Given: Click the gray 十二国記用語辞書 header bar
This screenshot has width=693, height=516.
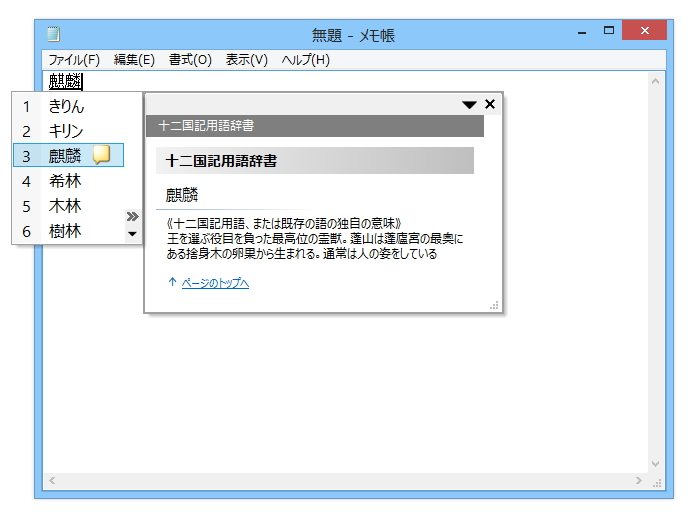Looking at the screenshot, I should (x=315, y=126).
